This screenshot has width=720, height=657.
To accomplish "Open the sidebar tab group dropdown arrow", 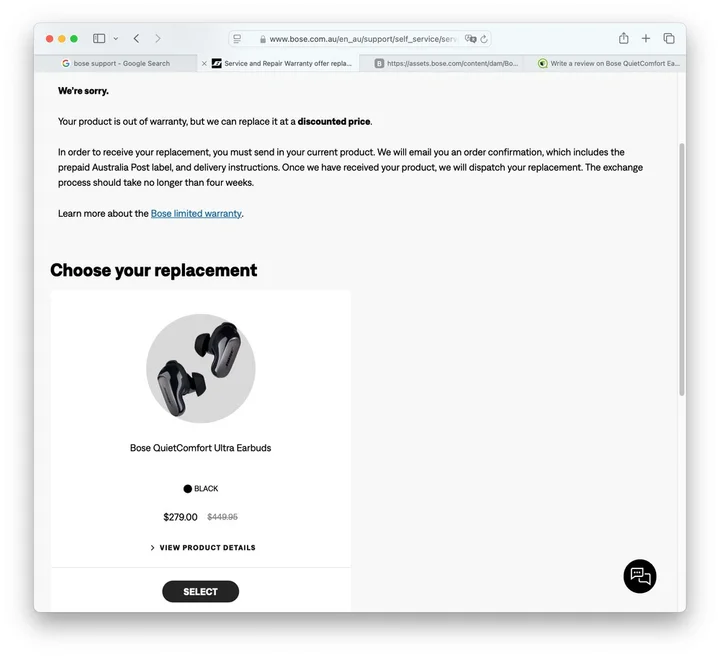I will point(116,39).
